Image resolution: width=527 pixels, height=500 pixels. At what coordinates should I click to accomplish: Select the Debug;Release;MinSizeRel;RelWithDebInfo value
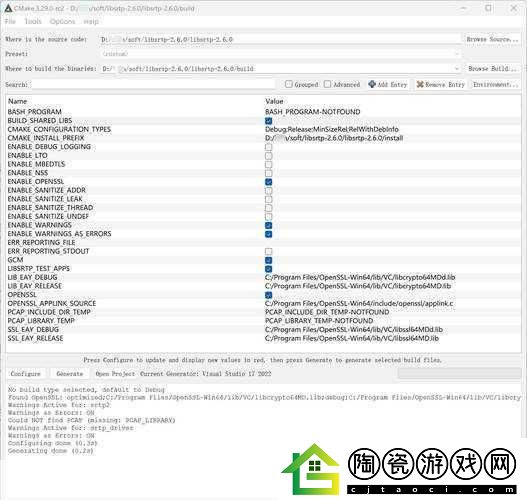(x=332, y=129)
